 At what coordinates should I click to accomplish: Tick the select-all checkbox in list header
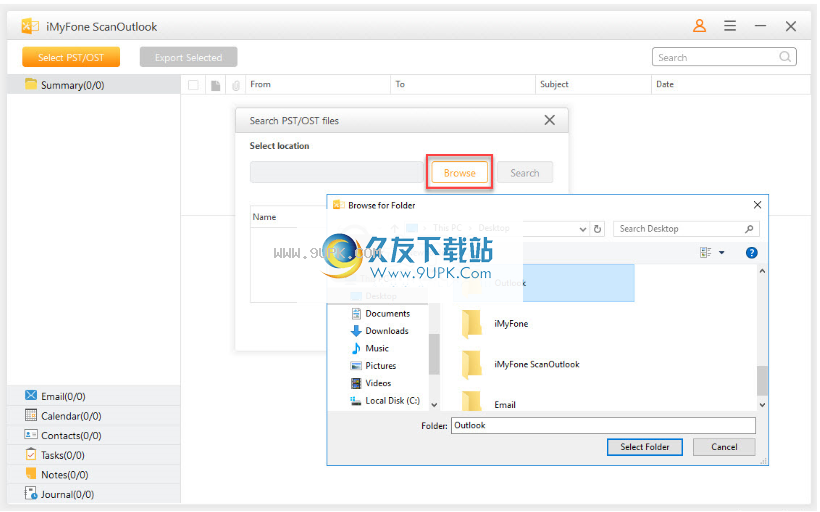tap(193, 85)
